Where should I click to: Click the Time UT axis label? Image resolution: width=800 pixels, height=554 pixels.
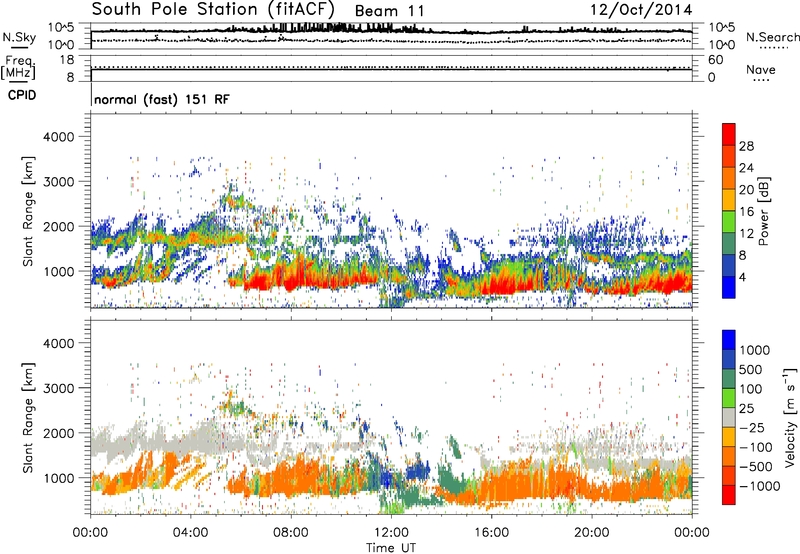(391, 548)
